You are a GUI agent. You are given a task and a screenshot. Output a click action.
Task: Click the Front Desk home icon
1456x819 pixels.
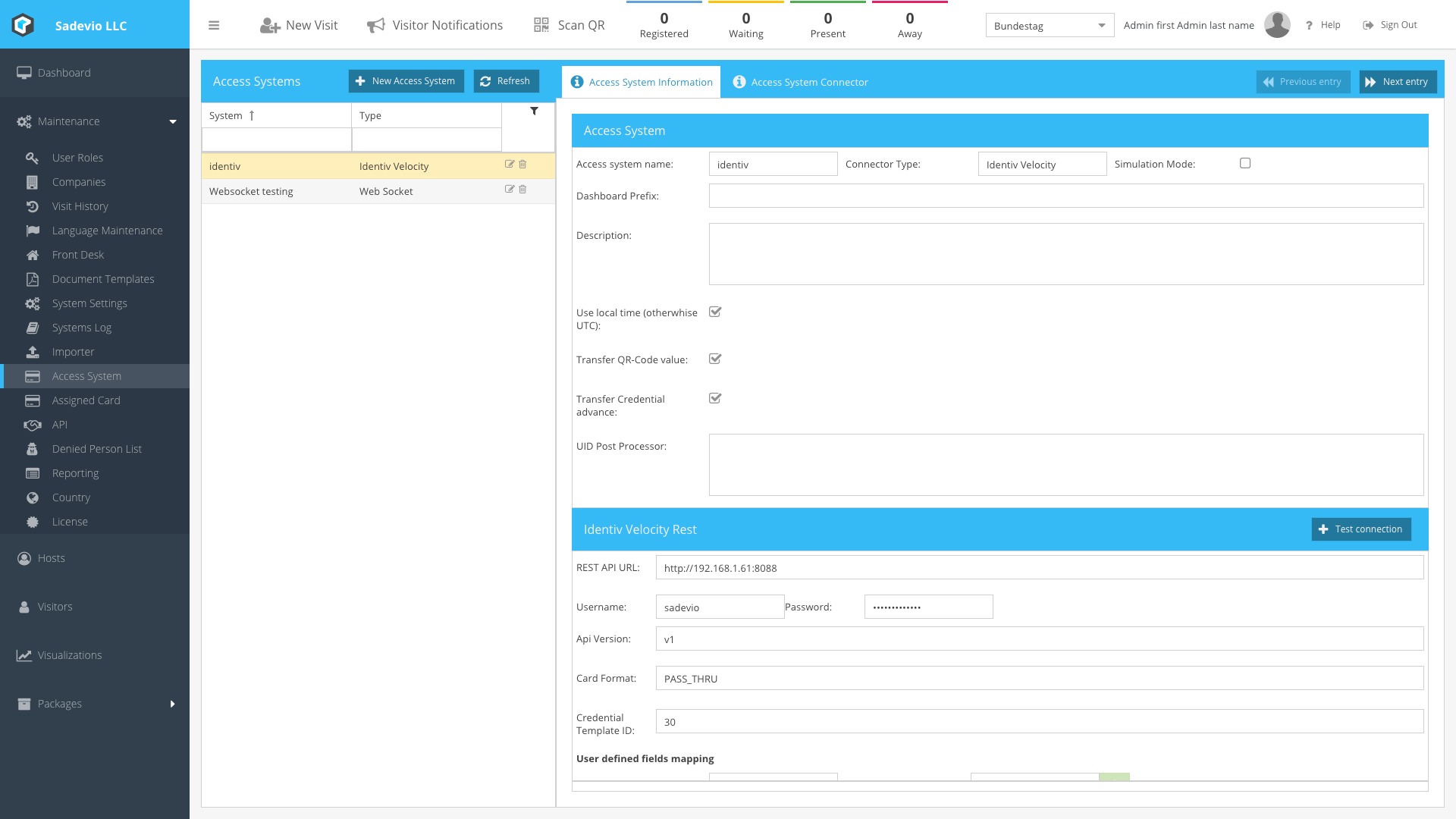[32, 255]
